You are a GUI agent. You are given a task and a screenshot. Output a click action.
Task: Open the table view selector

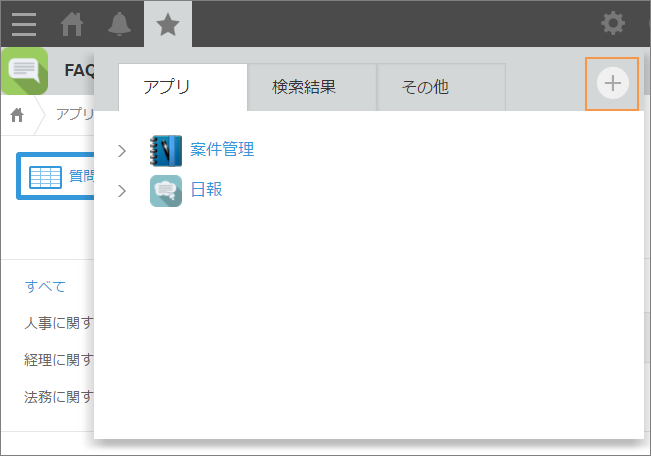pos(55,176)
